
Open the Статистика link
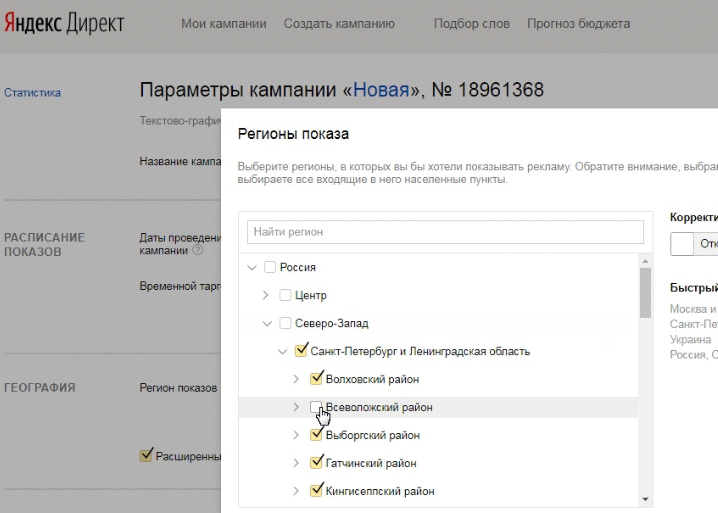click(x=32, y=93)
